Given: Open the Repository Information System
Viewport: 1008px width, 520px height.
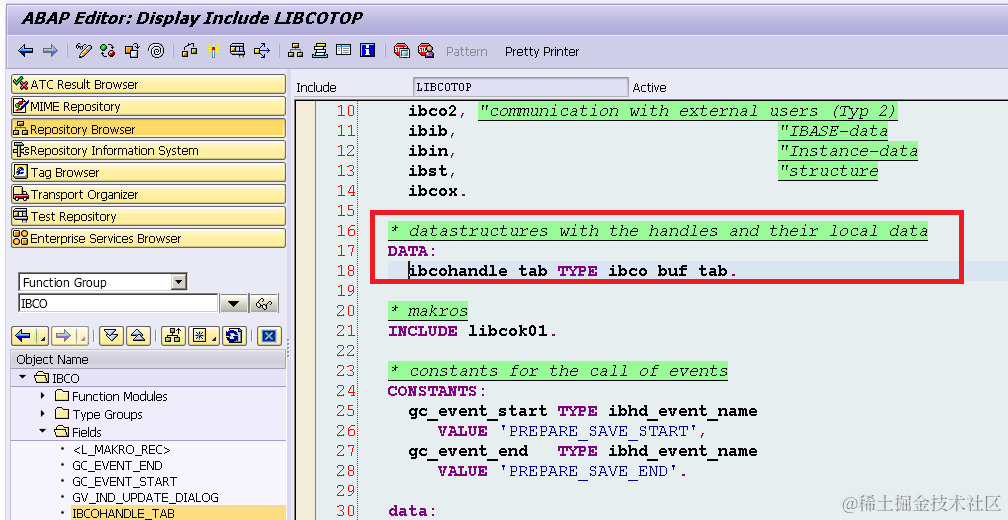Looking at the screenshot, I should (148, 150).
